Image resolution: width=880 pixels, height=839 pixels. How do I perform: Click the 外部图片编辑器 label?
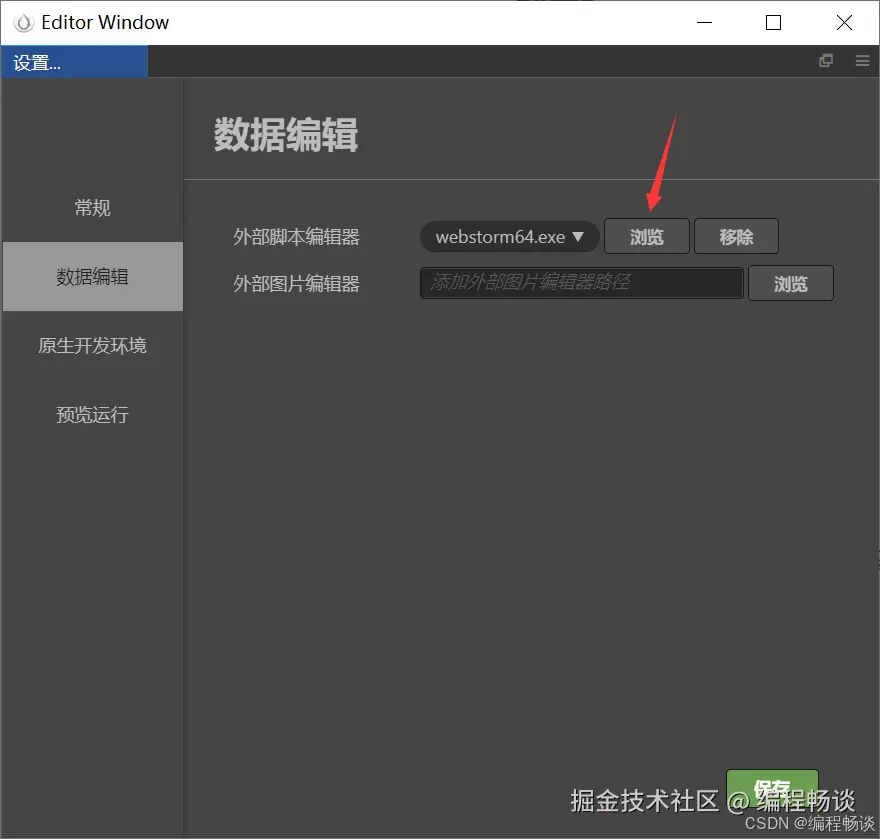click(x=296, y=283)
